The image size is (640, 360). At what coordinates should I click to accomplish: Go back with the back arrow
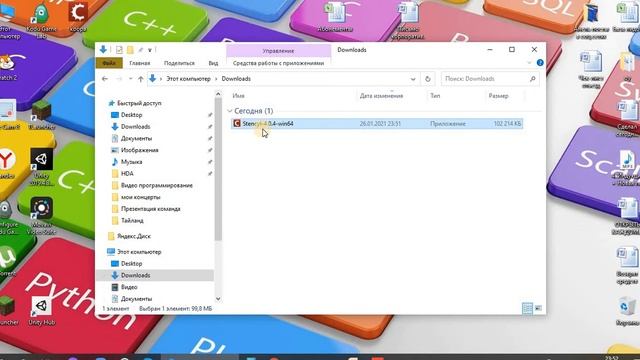pos(105,79)
